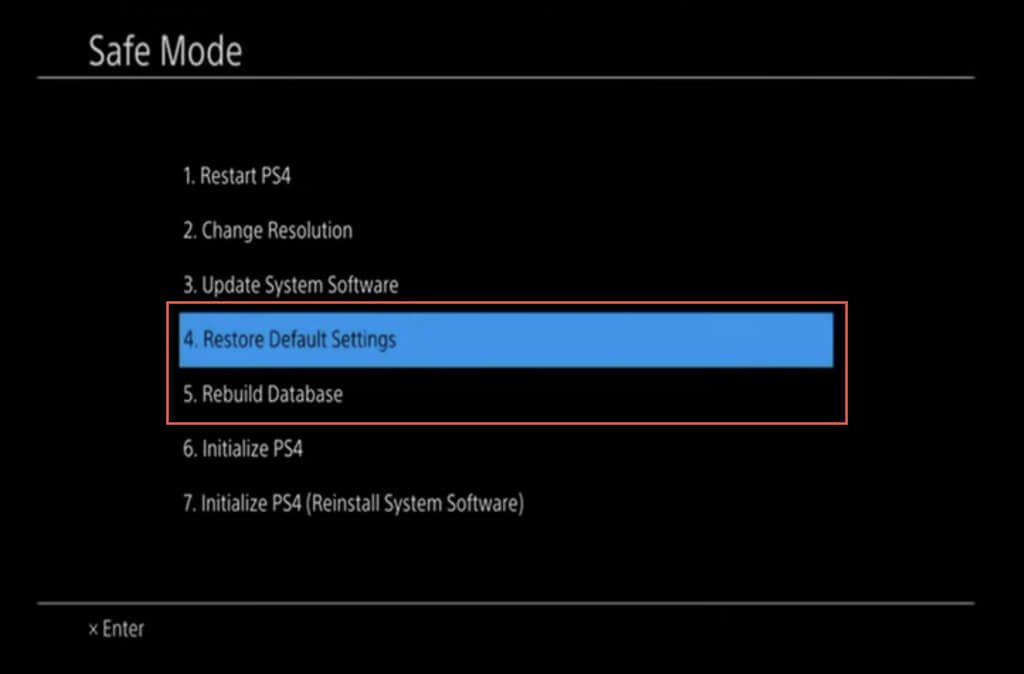This screenshot has height=674, width=1024.
Task: Open Update System Software
Action: (290, 285)
